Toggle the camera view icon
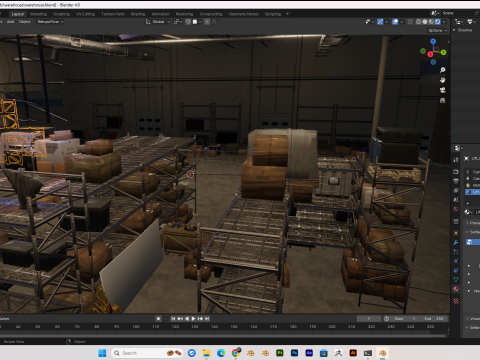The width and height of the screenshot is (480, 360). (442, 90)
